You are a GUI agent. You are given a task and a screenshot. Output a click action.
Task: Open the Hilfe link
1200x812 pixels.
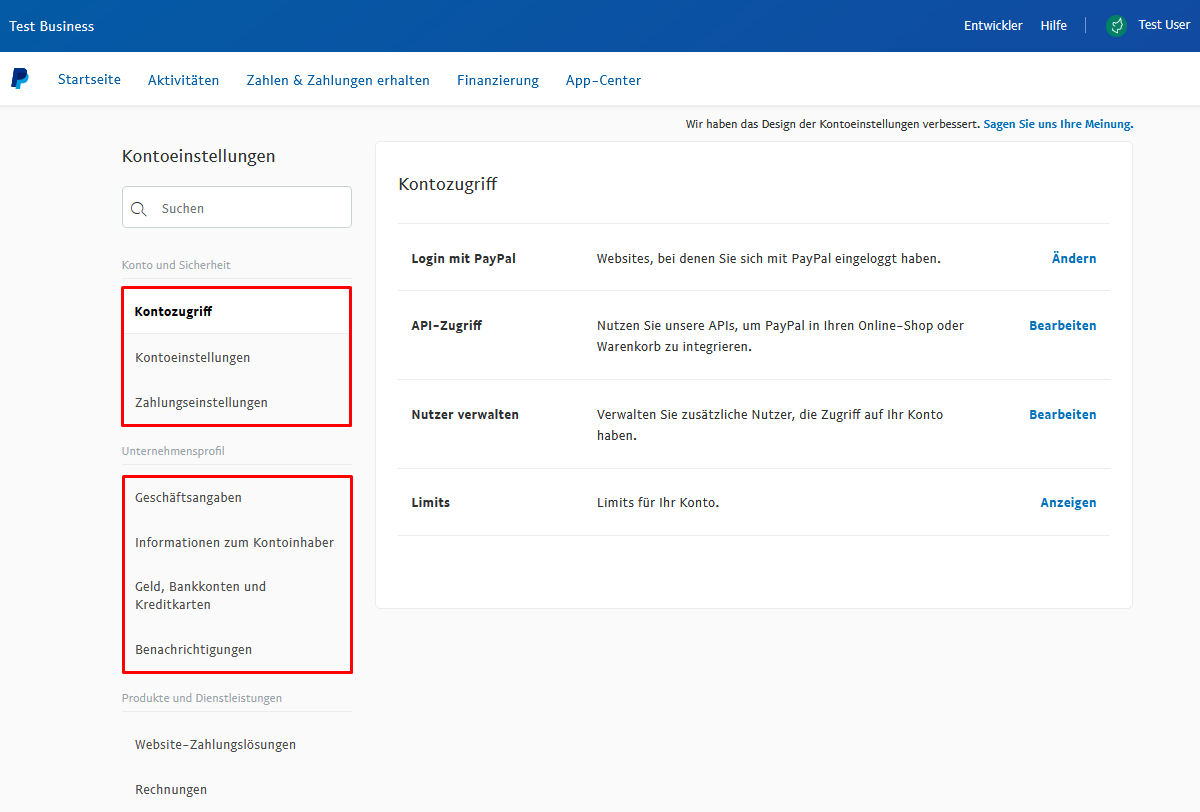click(x=1053, y=26)
